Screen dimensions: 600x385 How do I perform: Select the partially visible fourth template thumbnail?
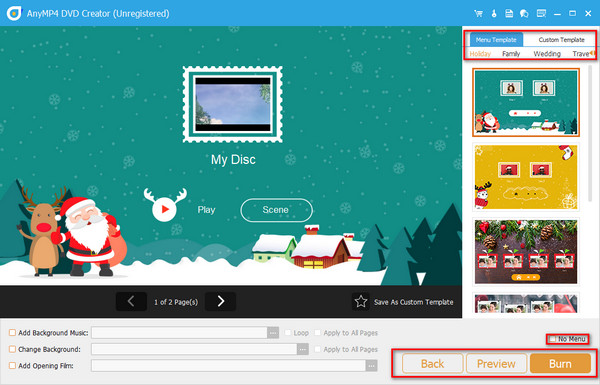[x=526, y=303]
